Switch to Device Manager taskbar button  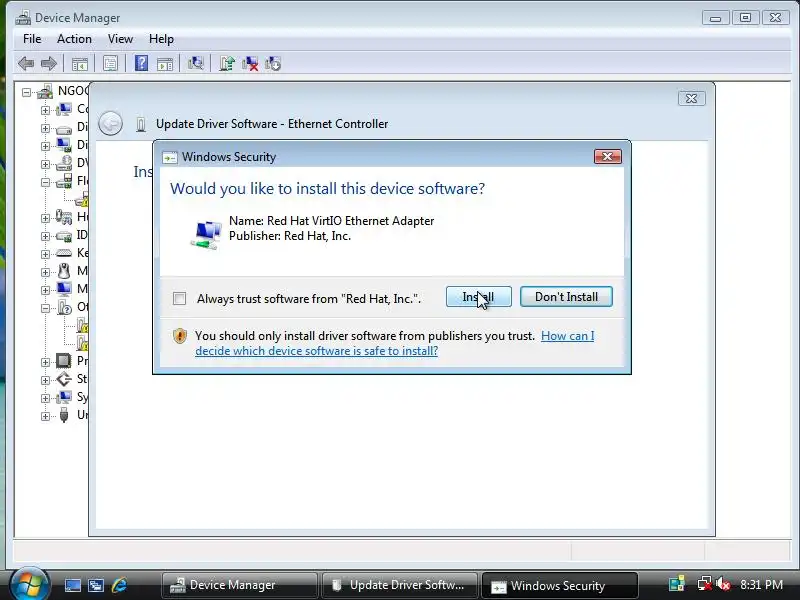pyautogui.click(x=240, y=585)
